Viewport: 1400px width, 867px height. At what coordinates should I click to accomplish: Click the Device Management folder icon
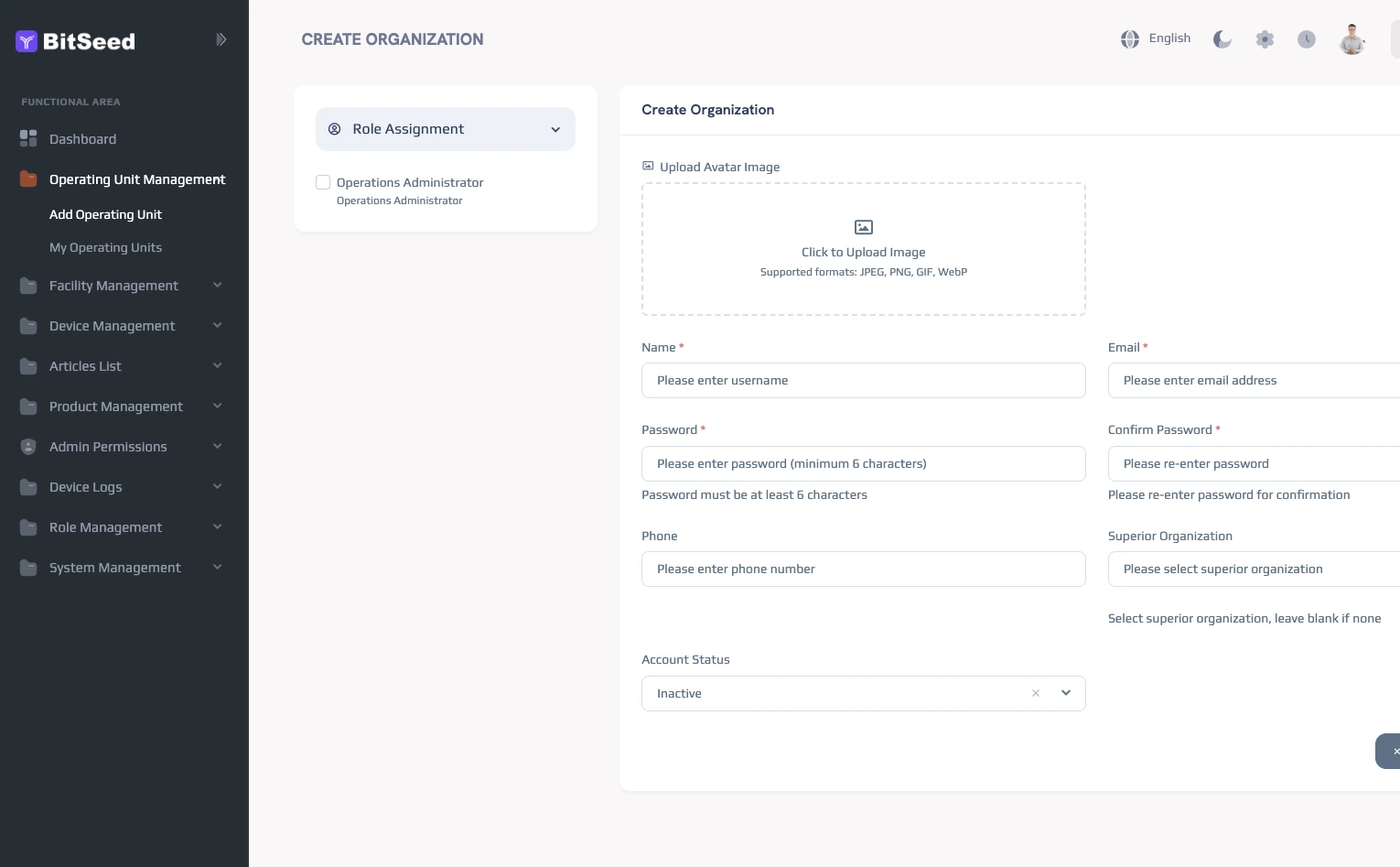28,326
